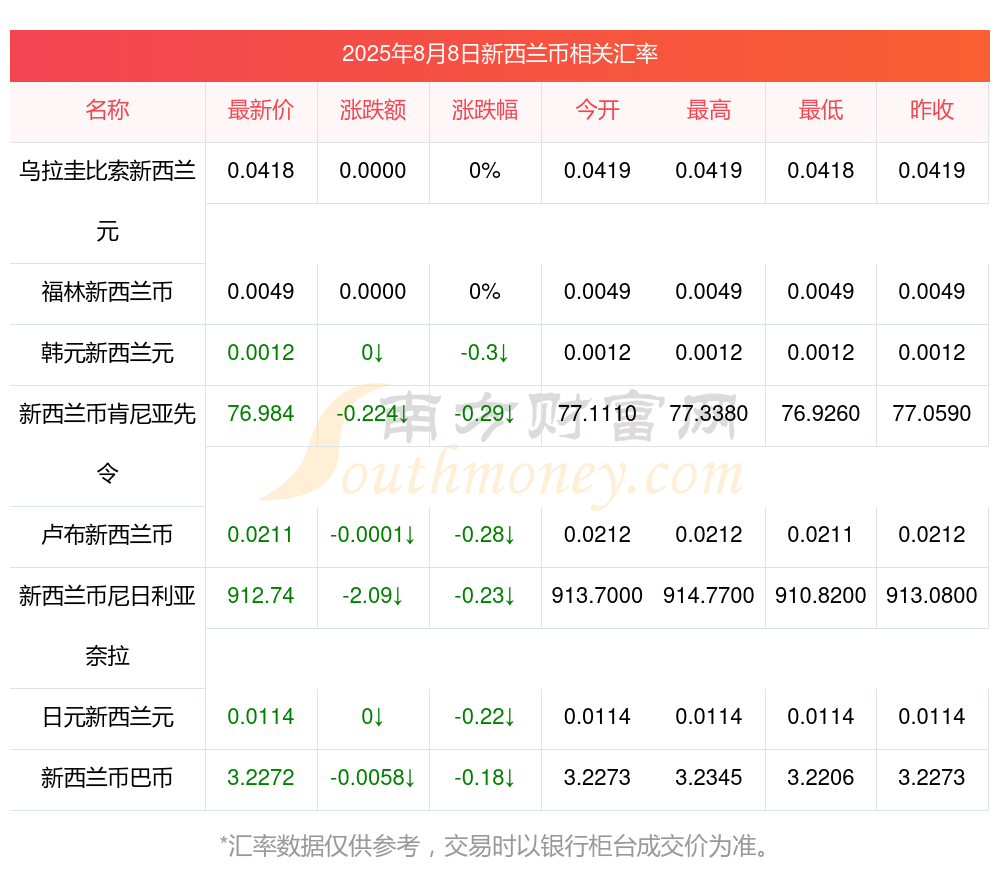The width and height of the screenshot is (1000, 877).
Task: Click the -0.28↓ change percent
Action: 485,534
